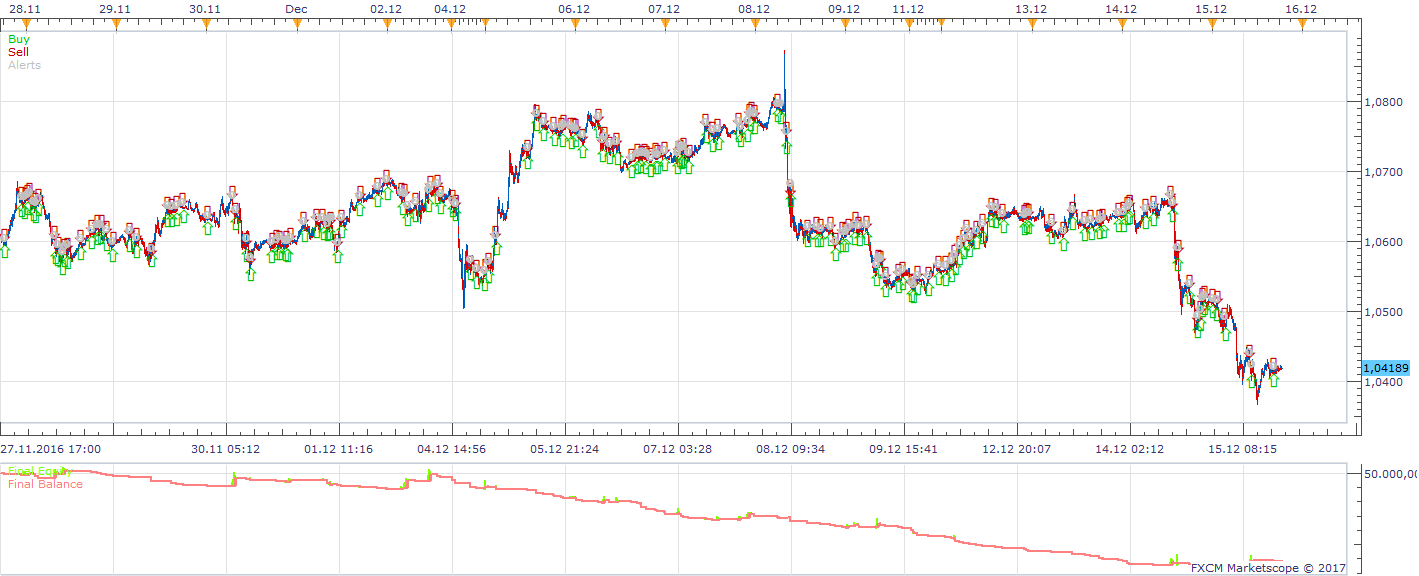Click the 1,0500 price axis label
The image size is (1419, 576).
click(x=1382, y=312)
